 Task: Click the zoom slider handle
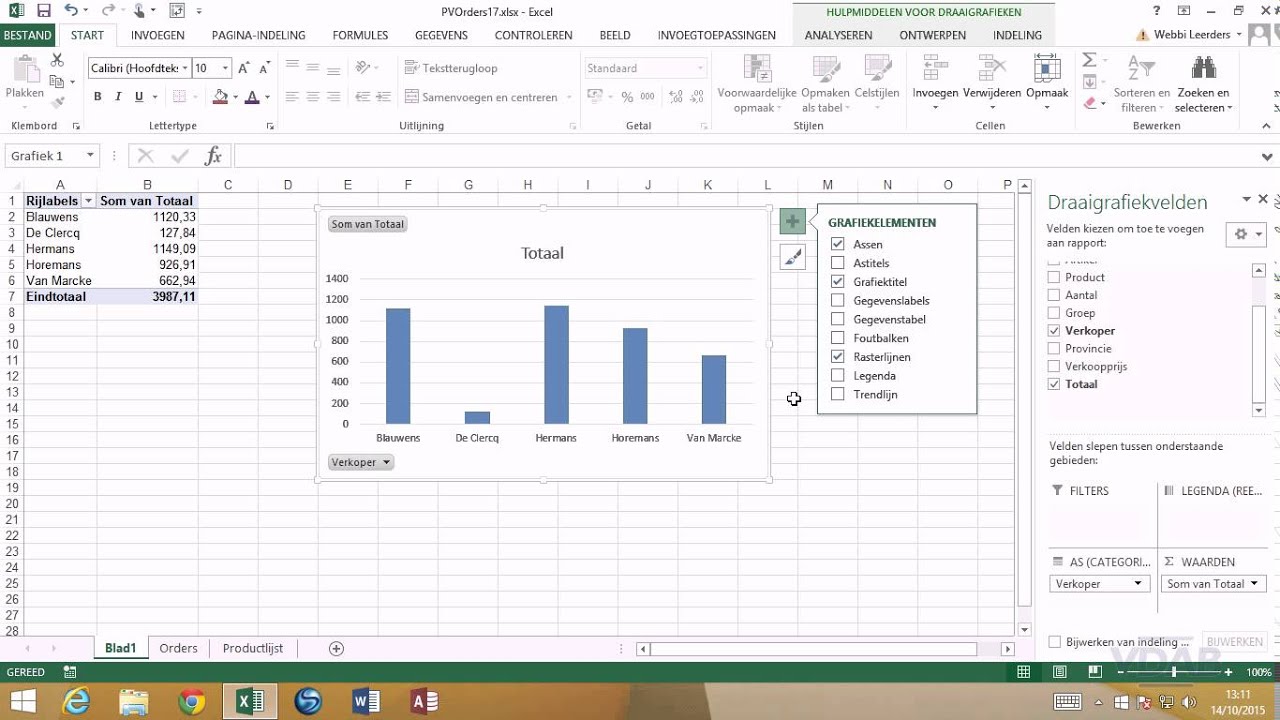[x=1173, y=672]
